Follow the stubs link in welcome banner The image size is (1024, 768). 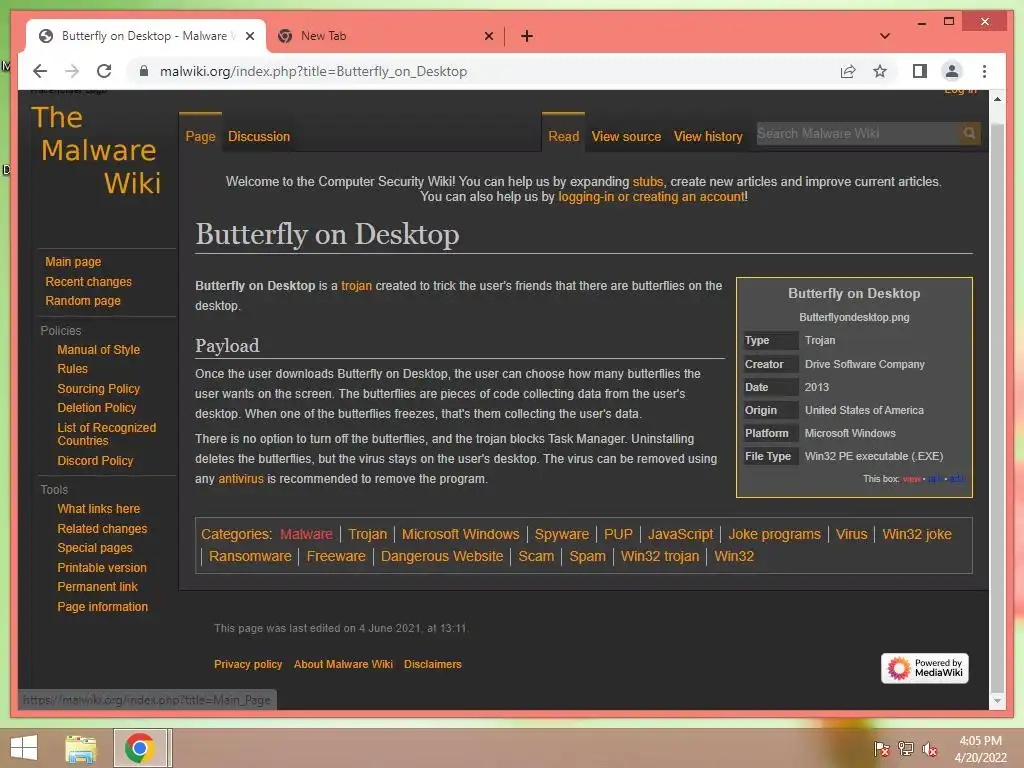tap(647, 182)
